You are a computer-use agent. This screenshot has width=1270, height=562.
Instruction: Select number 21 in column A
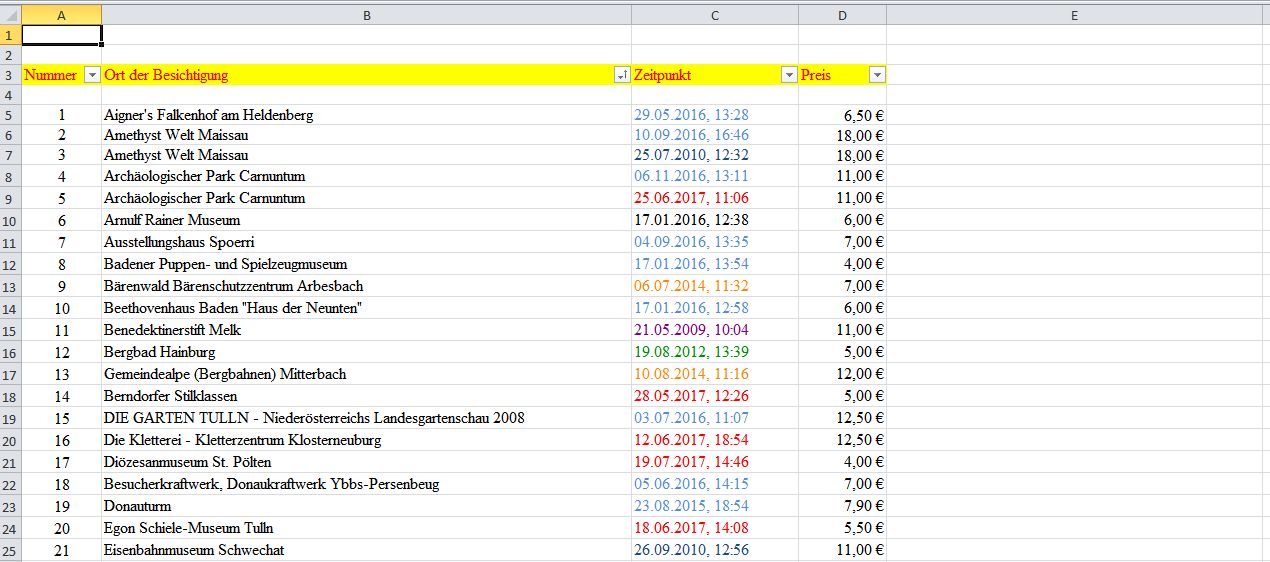pyautogui.click(x=61, y=550)
